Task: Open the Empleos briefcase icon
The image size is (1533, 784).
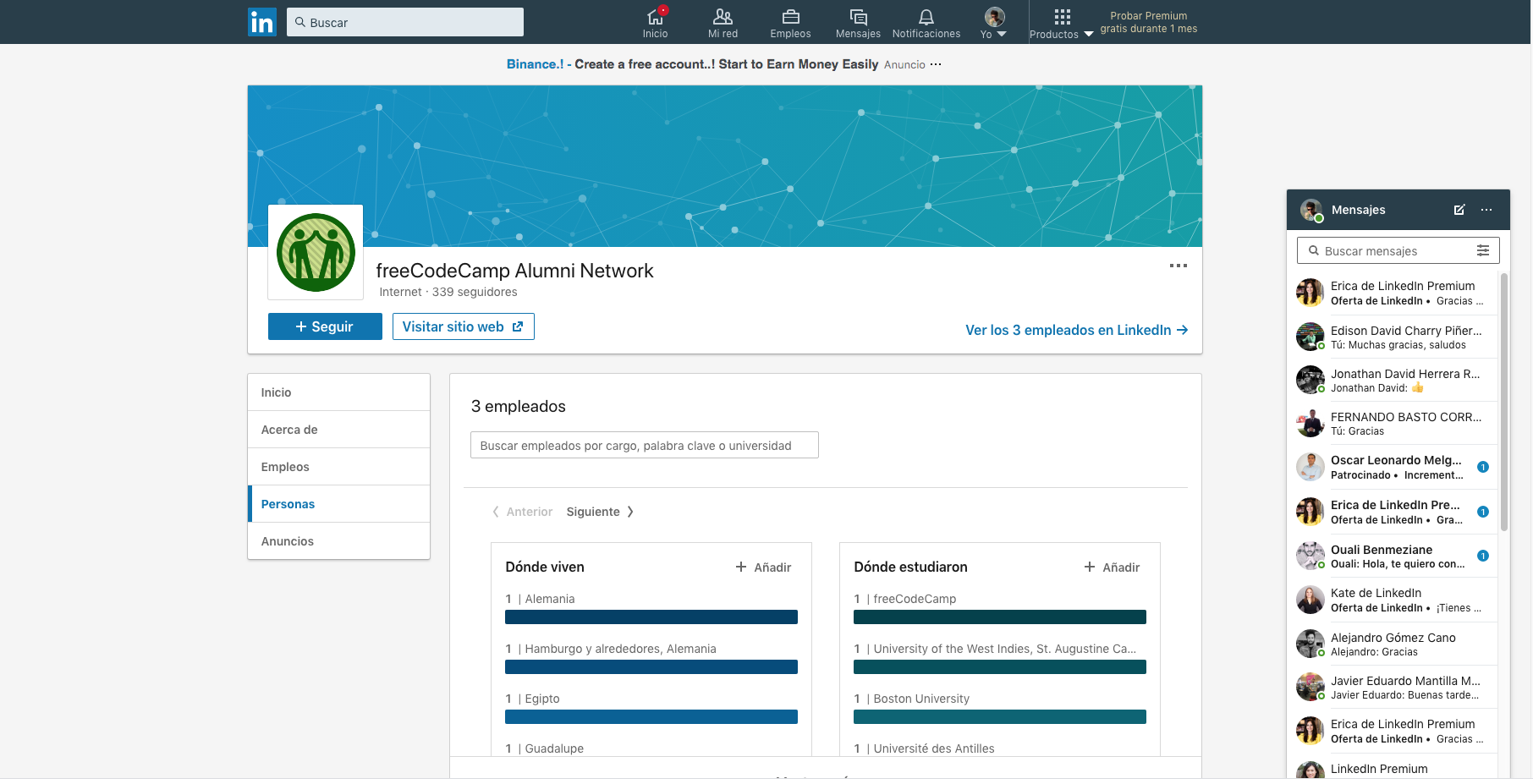Action: [790, 23]
